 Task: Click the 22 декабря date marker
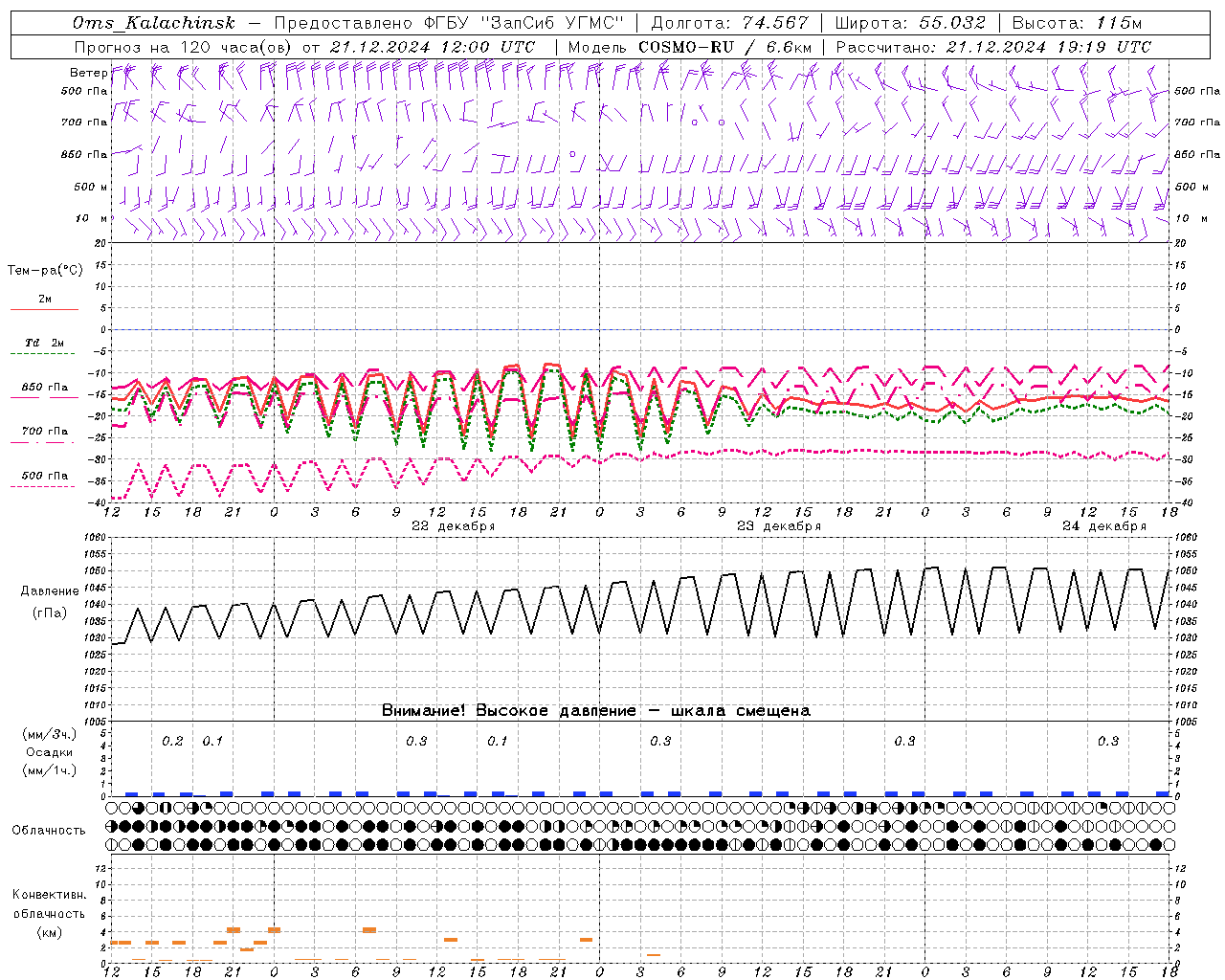click(453, 526)
